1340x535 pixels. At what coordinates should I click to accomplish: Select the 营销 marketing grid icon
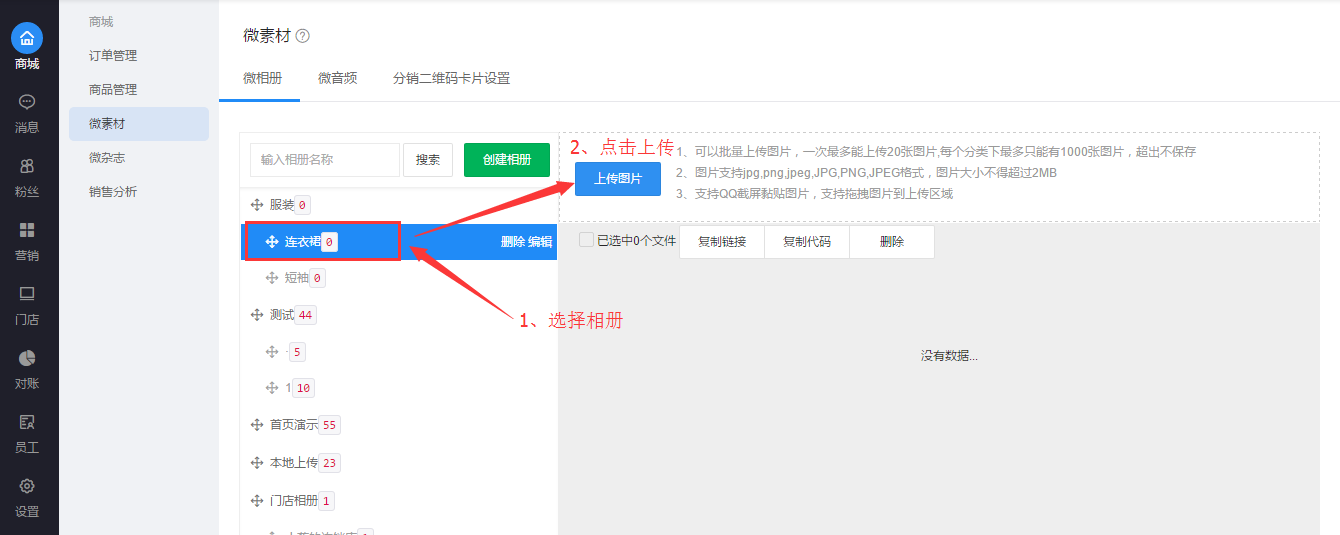[x=27, y=230]
